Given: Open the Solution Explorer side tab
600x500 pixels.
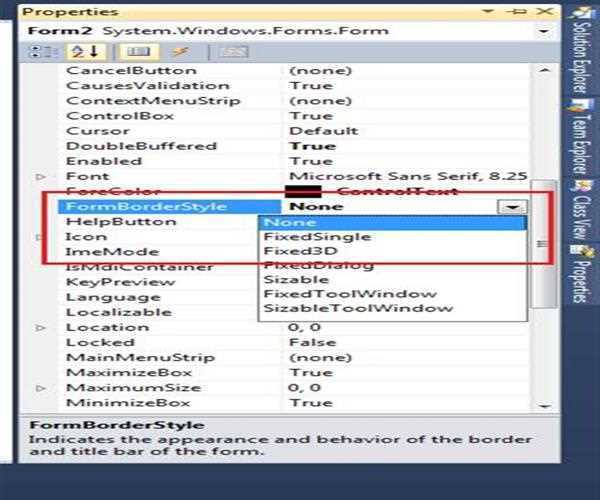Looking at the screenshot, I should click(x=579, y=62).
